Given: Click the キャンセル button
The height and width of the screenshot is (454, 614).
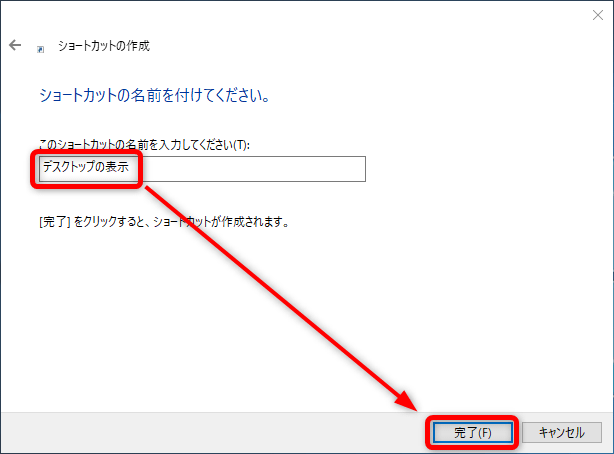Looking at the screenshot, I should (x=562, y=432).
